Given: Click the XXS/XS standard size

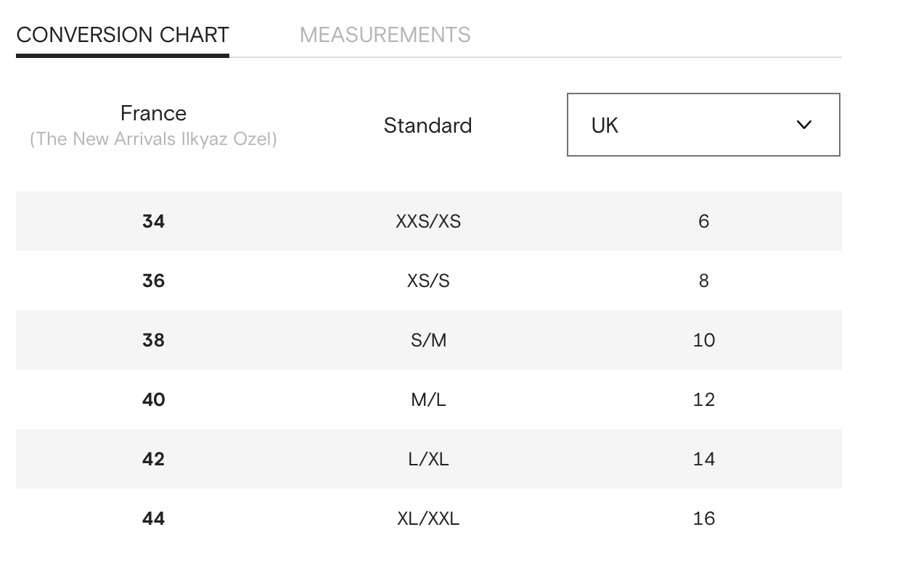Looking at the screenshot, I should (428, 221).
